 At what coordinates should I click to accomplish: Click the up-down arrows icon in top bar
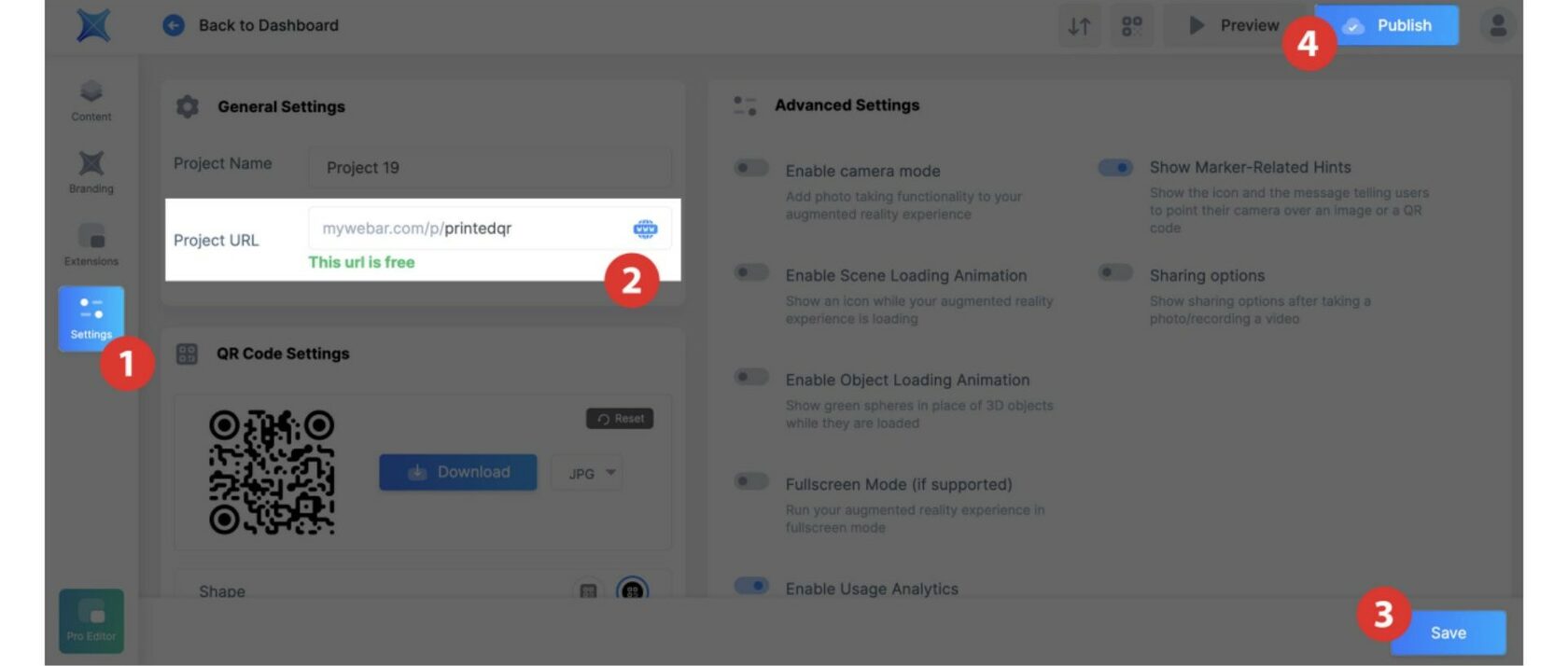click(x=1079, y=25)
